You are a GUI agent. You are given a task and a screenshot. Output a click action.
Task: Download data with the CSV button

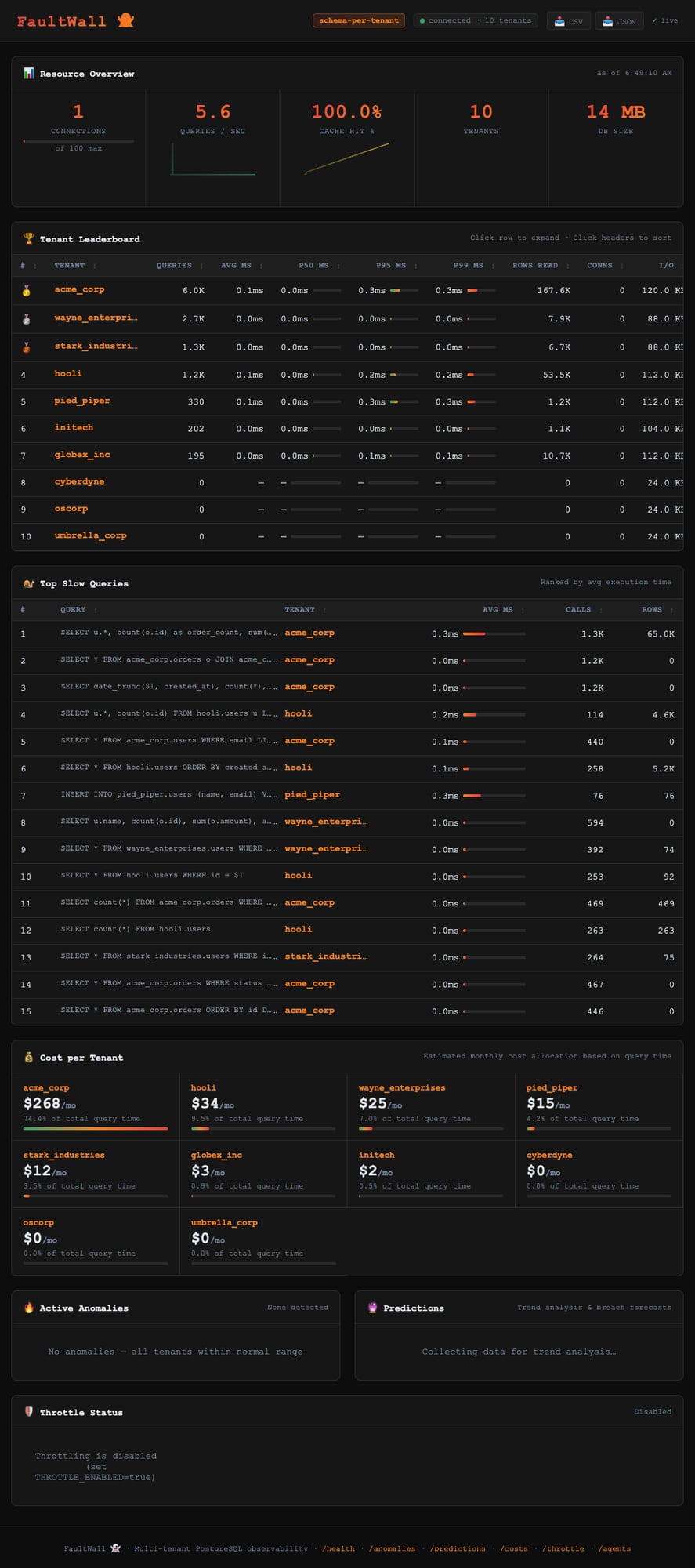(x=569, y=21)
